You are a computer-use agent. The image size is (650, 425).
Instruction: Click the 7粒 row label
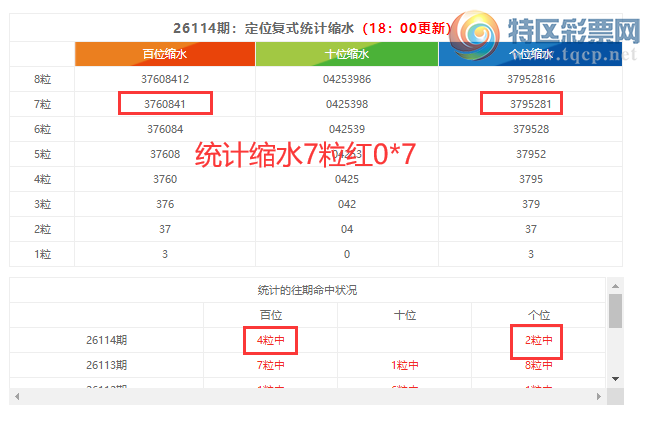[42, 104]
